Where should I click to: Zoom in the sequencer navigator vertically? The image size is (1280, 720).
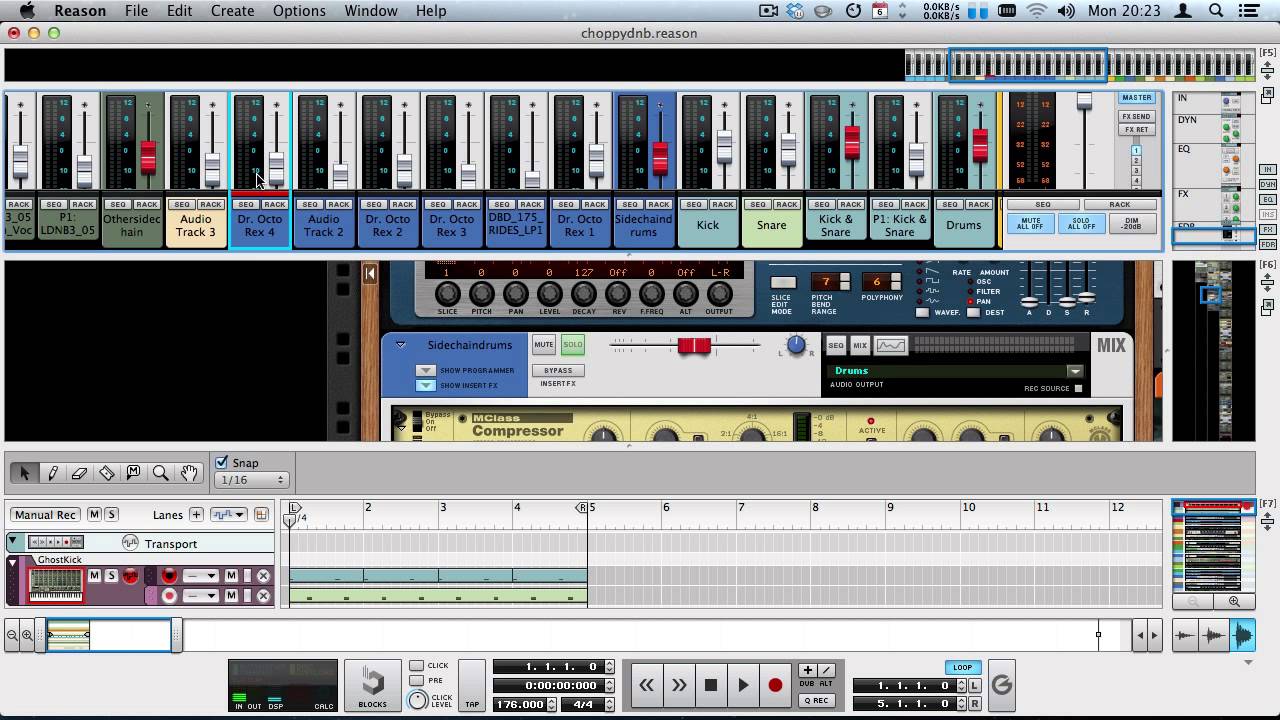[1234, 601]
